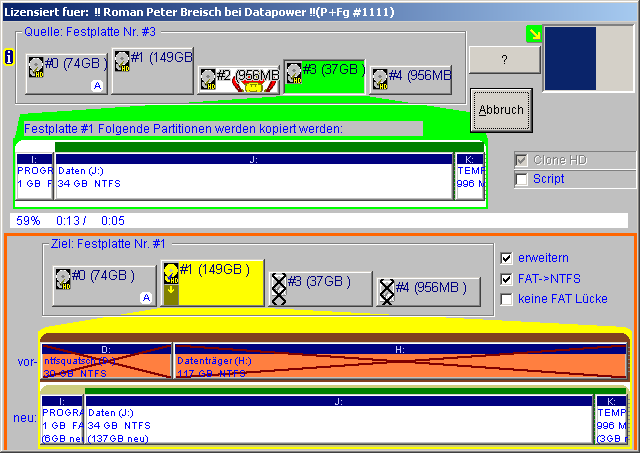The width and height of the screenshot is (640, 453).
Task: Disable the FAT->NTFS conversion checkbox
Action: click(x=507, y=278)
